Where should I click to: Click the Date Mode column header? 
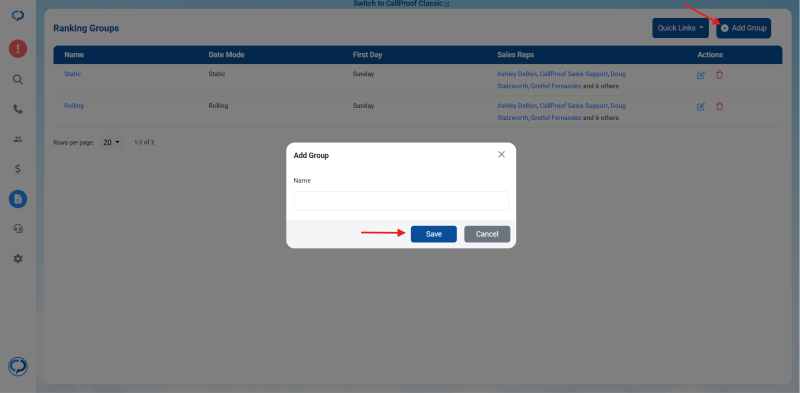(227, 55)
